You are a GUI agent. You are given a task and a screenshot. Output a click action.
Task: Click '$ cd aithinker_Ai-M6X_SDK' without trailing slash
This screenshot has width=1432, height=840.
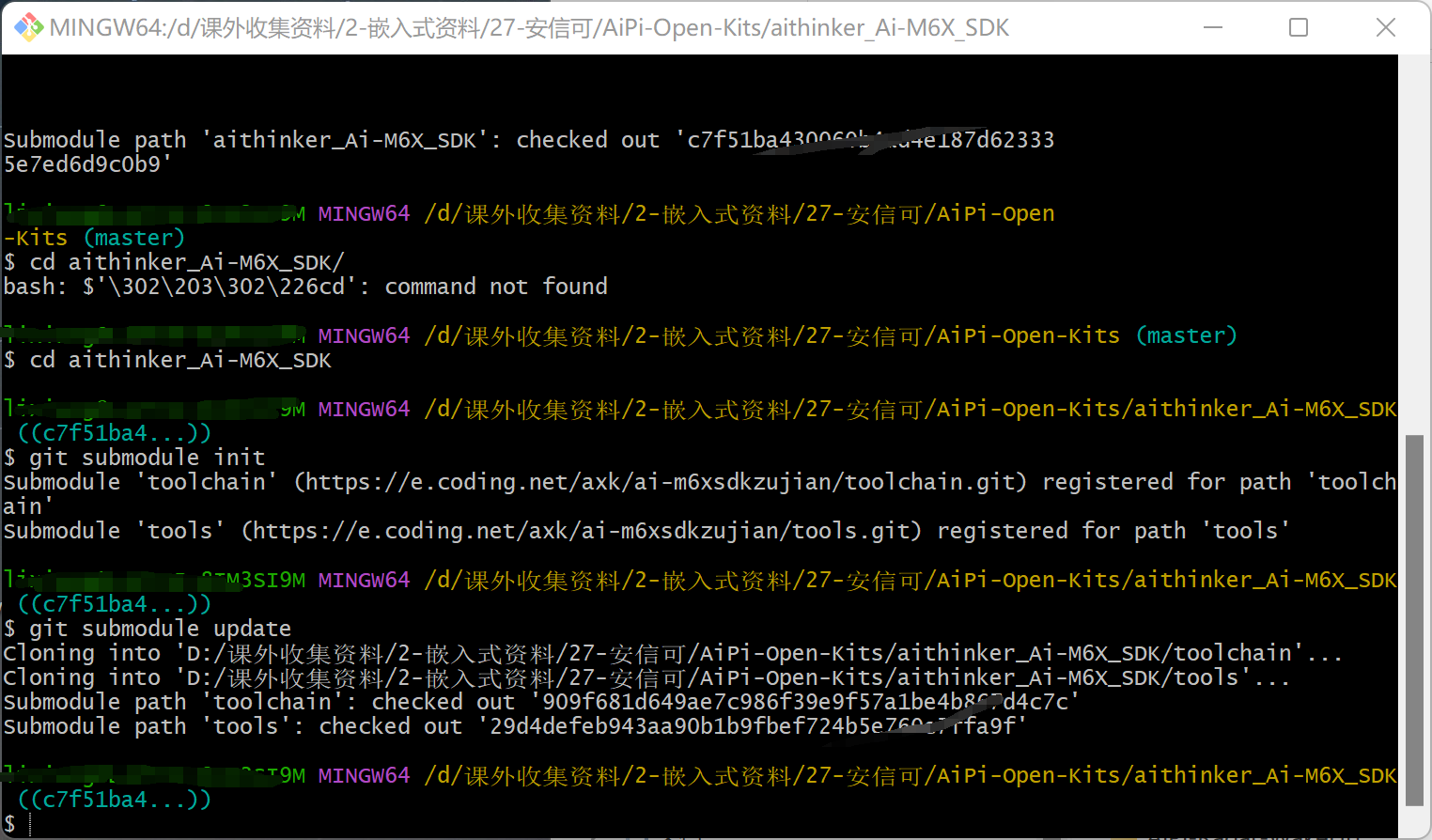[x=167, y=360]
